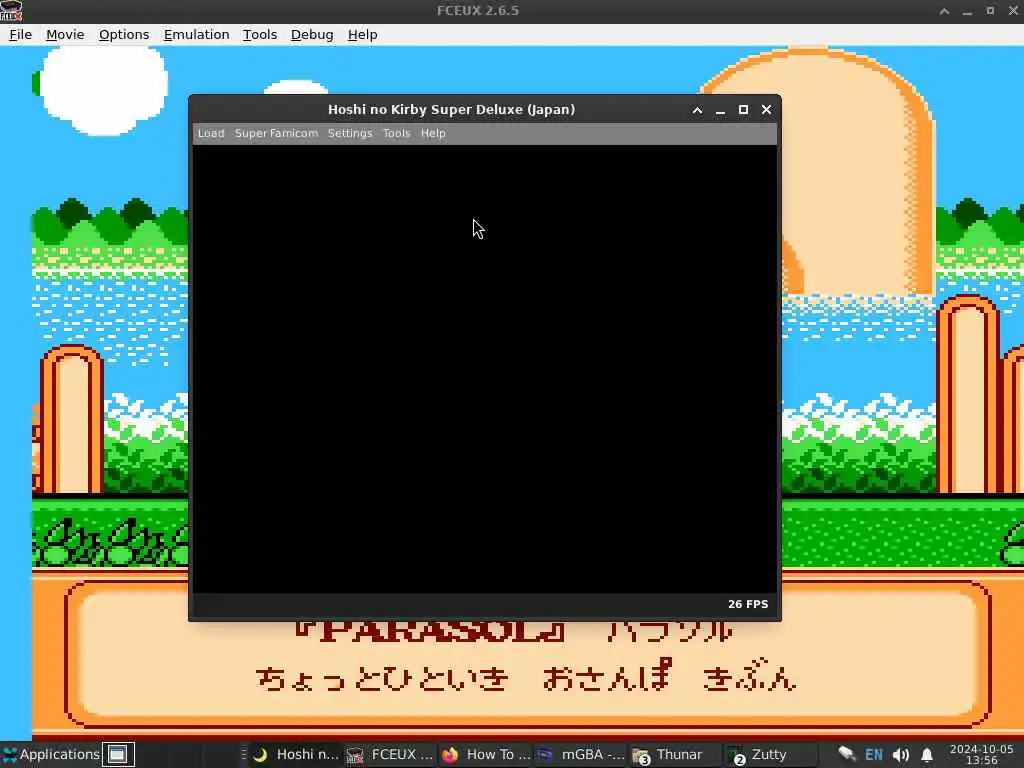1024x768 pixels.
Task: Switch to Hoshi n... taskbar window
Action: click(x=295, y=754)
